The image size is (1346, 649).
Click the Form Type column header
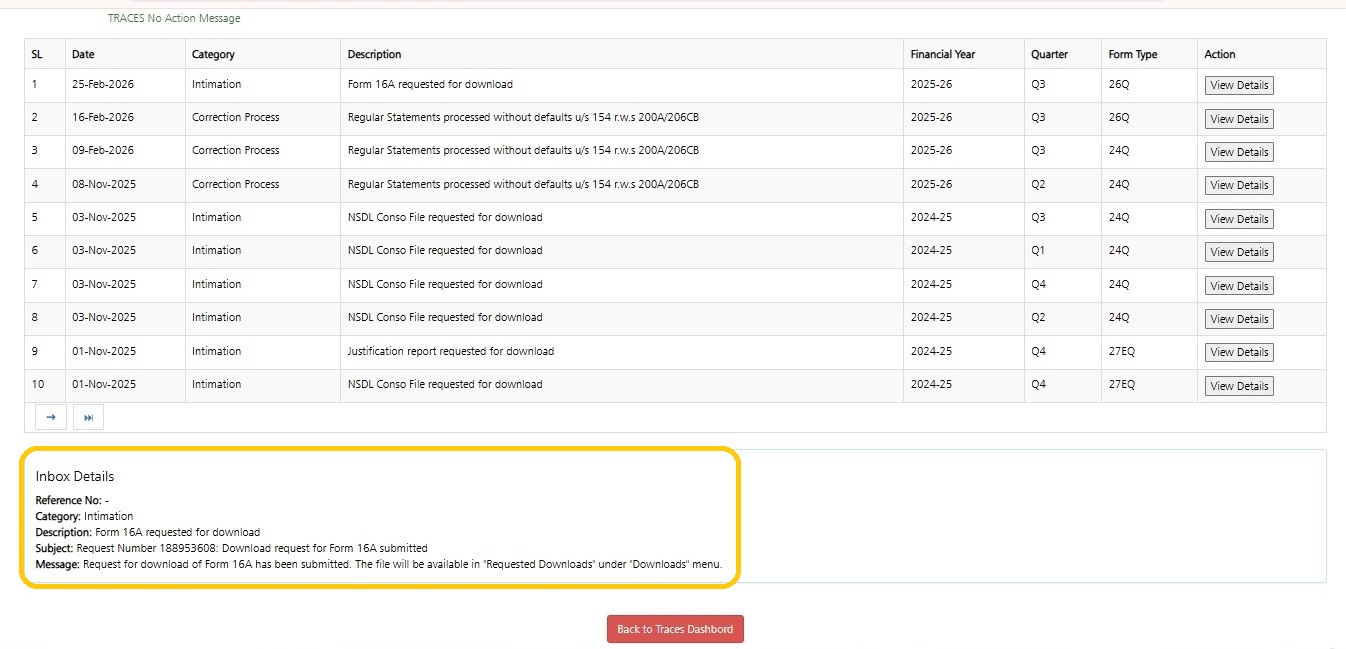pyautogui.click(x=1132, y=54)
